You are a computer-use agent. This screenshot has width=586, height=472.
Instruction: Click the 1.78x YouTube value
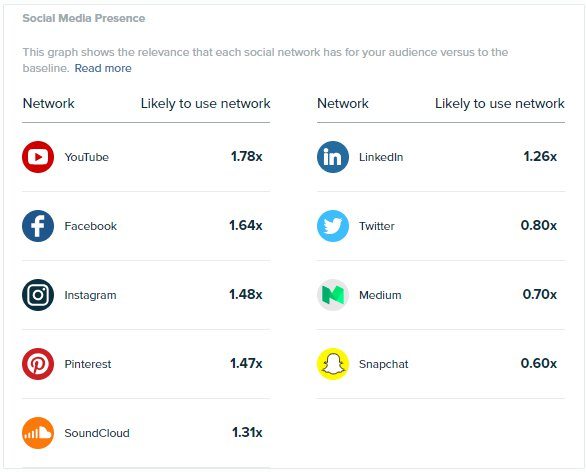[x=247, y=157]
